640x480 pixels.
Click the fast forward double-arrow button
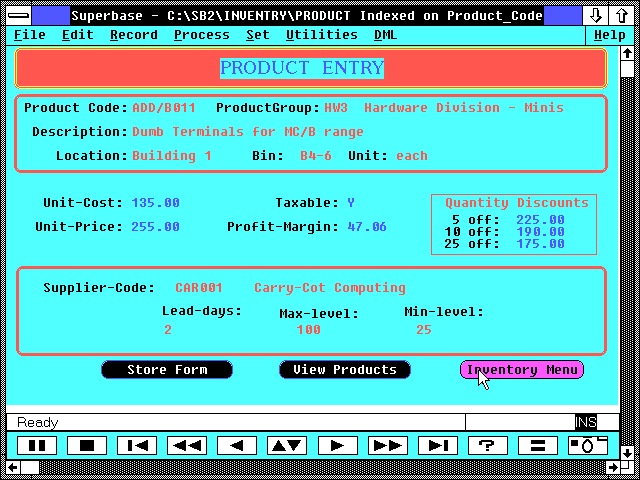point(388,445)
